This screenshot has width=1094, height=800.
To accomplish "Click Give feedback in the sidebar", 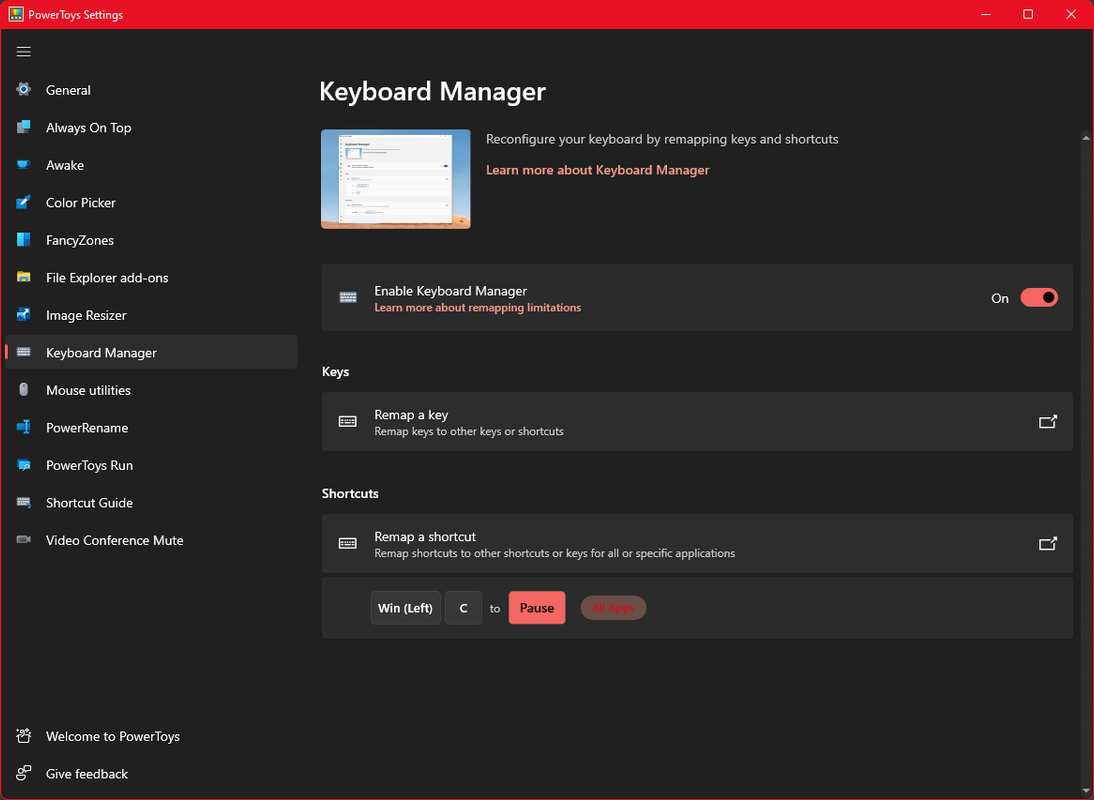I will (151, 773).
